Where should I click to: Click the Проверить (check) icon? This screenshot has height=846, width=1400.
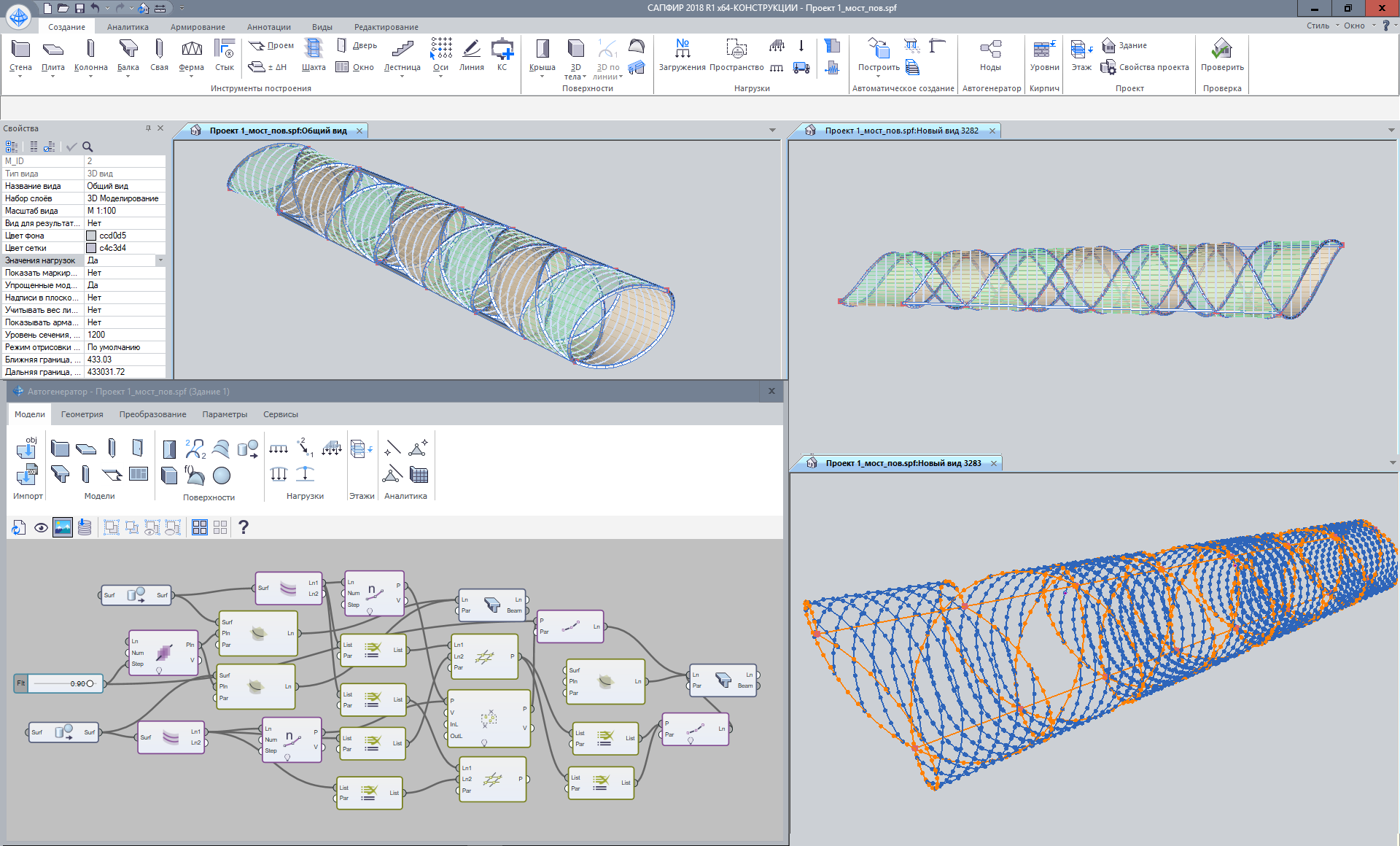(1222, 50)
